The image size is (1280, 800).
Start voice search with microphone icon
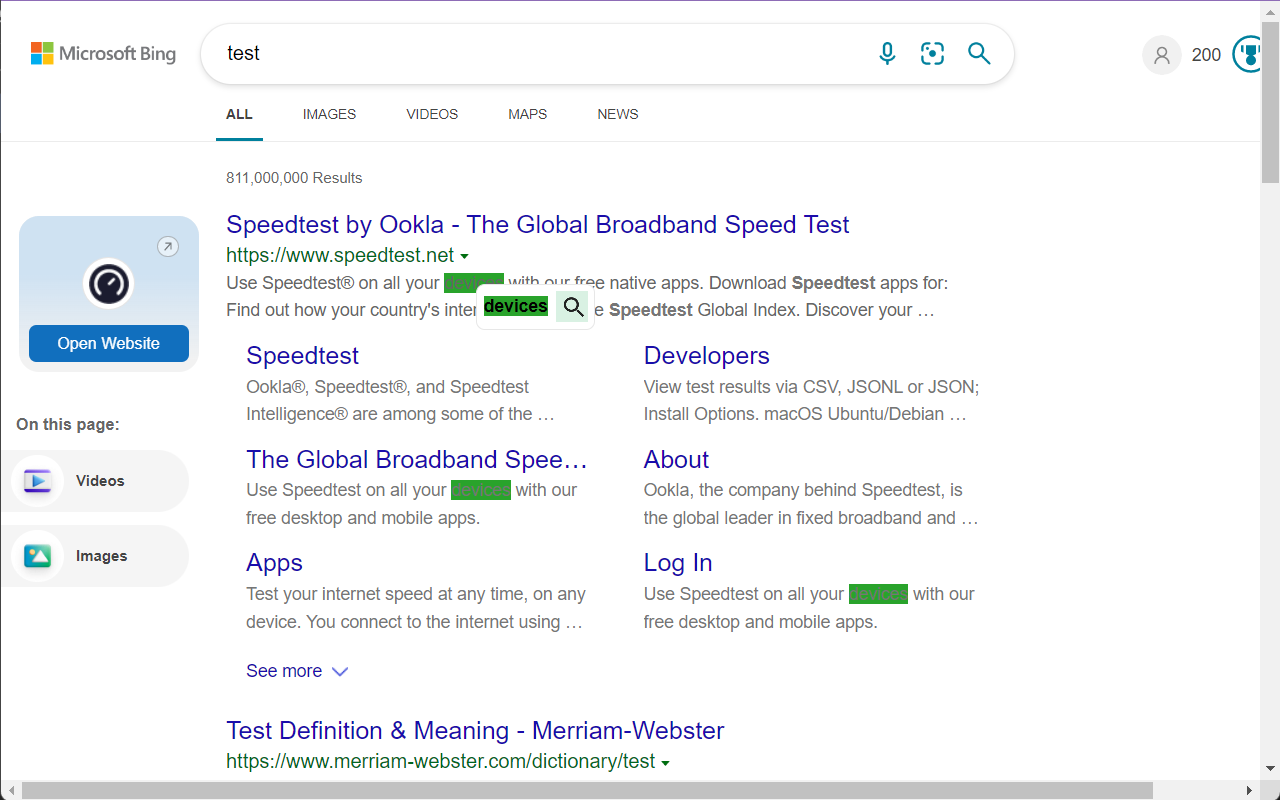(887, 53)
